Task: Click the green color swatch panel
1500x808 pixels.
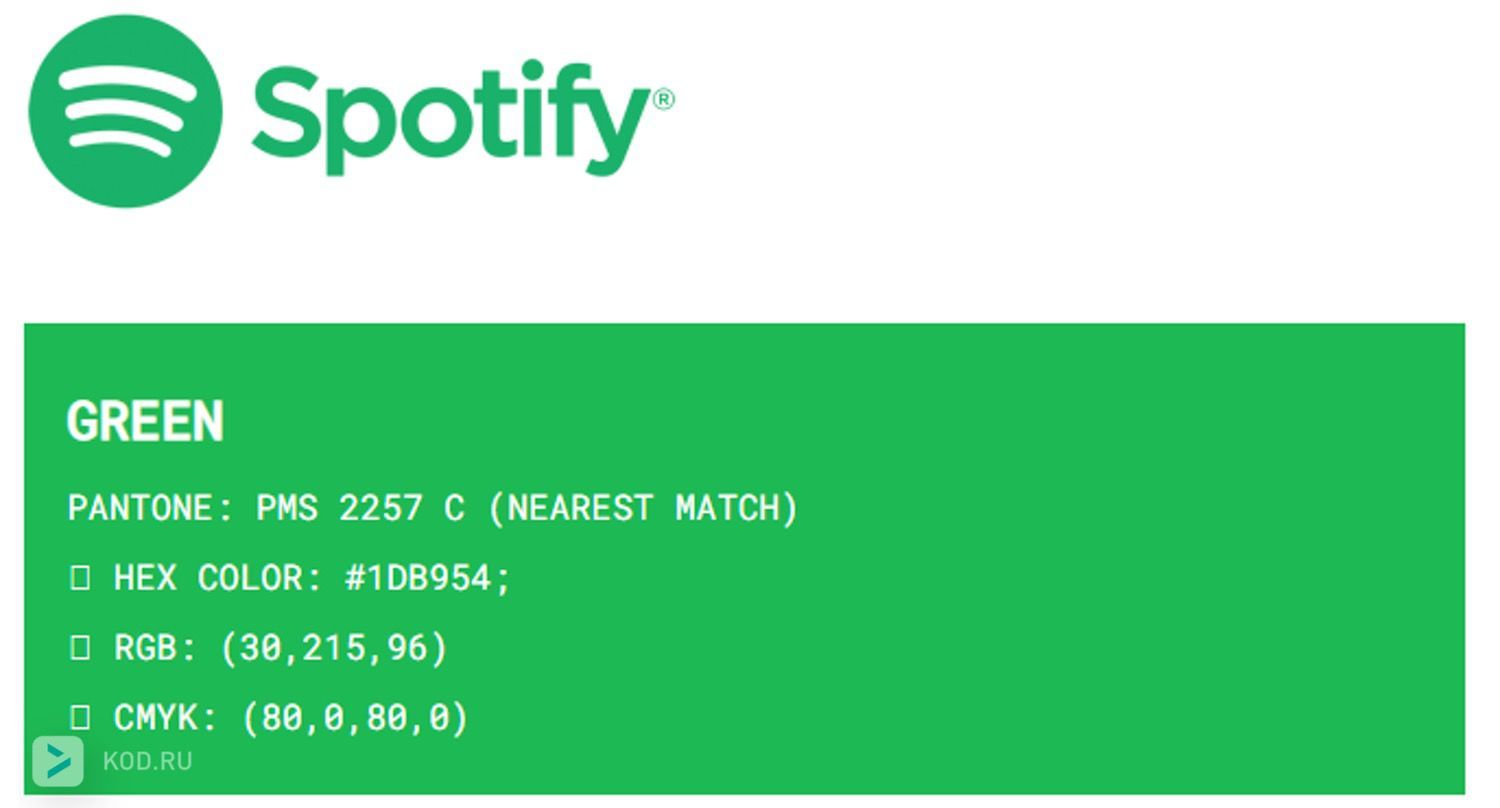Action: click(744, 558)
